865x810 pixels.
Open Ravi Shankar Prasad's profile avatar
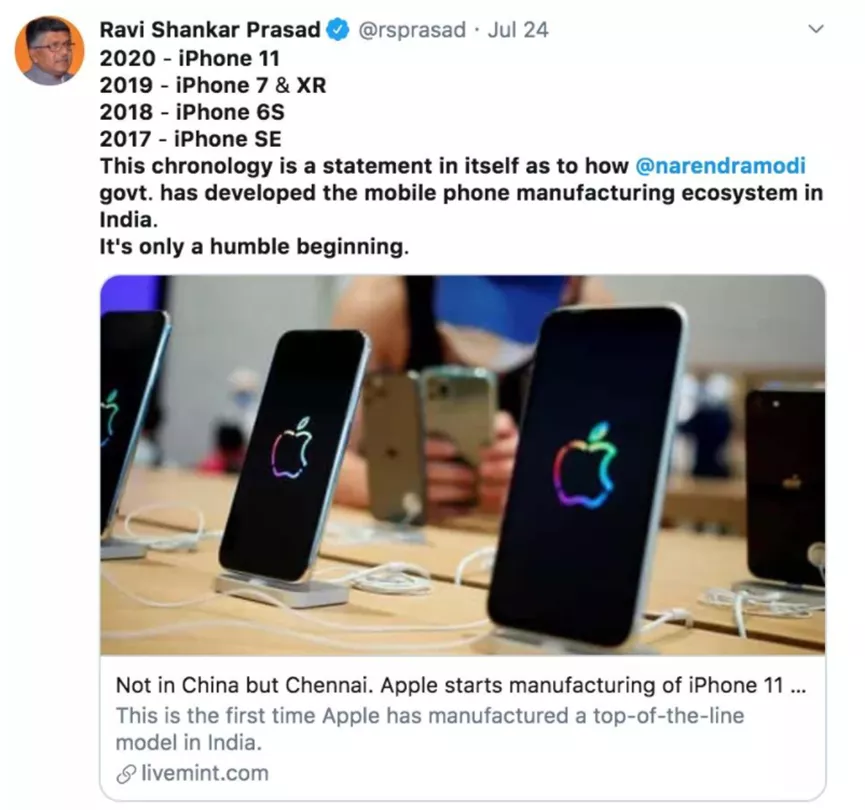coord(49,50)
